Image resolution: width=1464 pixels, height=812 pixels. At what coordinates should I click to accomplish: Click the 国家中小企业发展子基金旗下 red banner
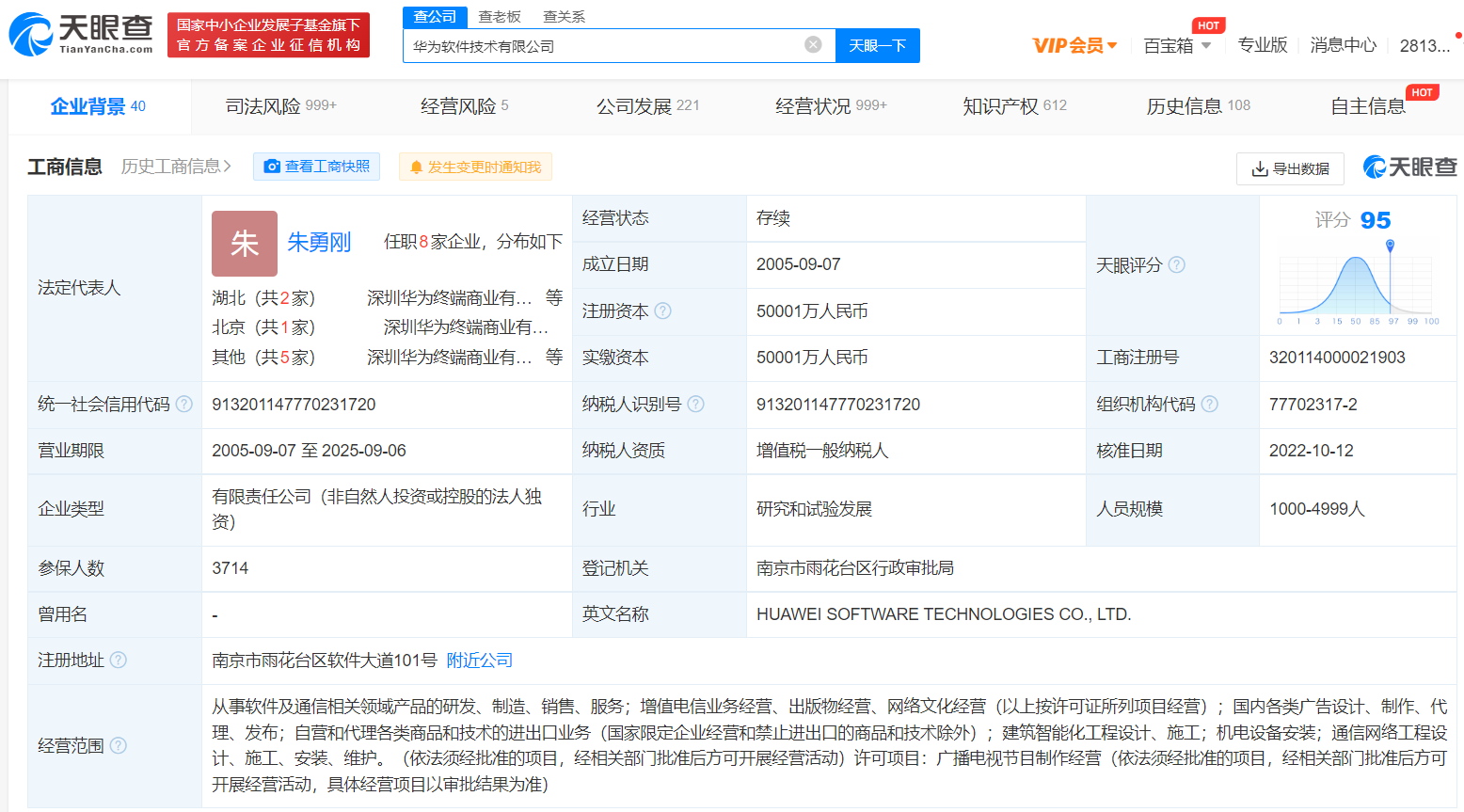click(268, 35)
